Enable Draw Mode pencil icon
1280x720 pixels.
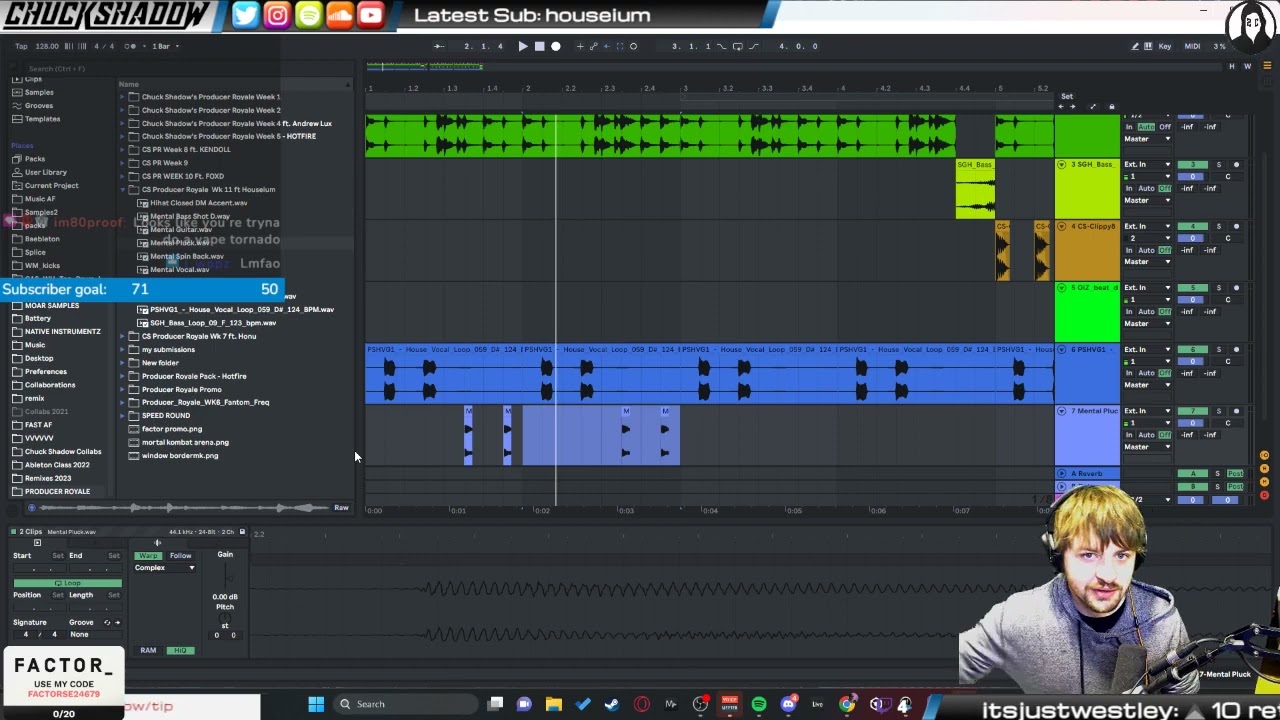click(x=1135, y=46)
